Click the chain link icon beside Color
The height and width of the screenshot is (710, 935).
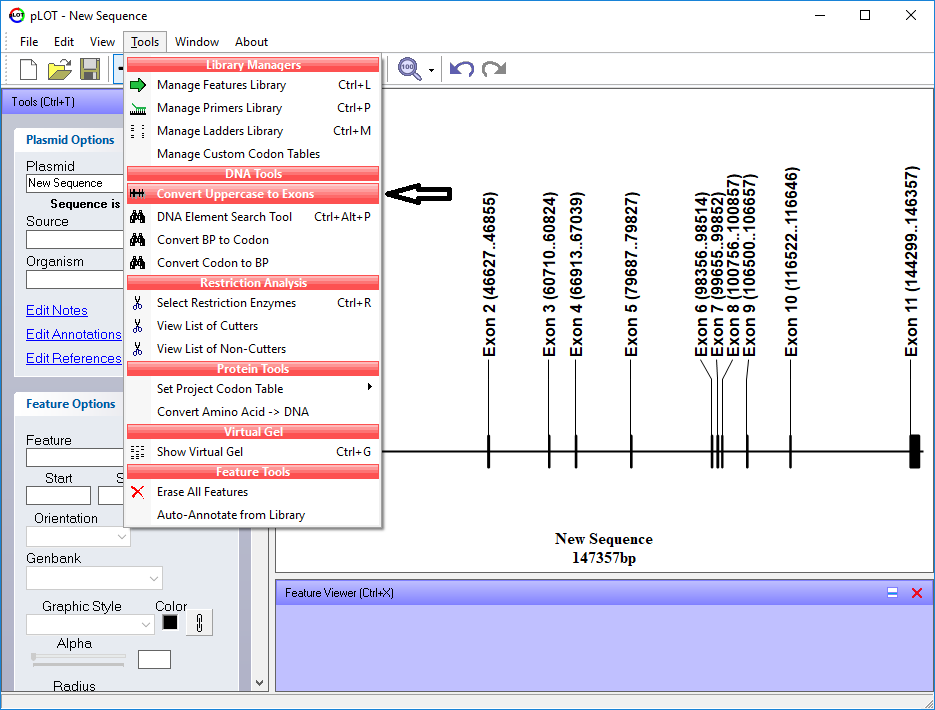pyautogui.click(x=199, y=623)
